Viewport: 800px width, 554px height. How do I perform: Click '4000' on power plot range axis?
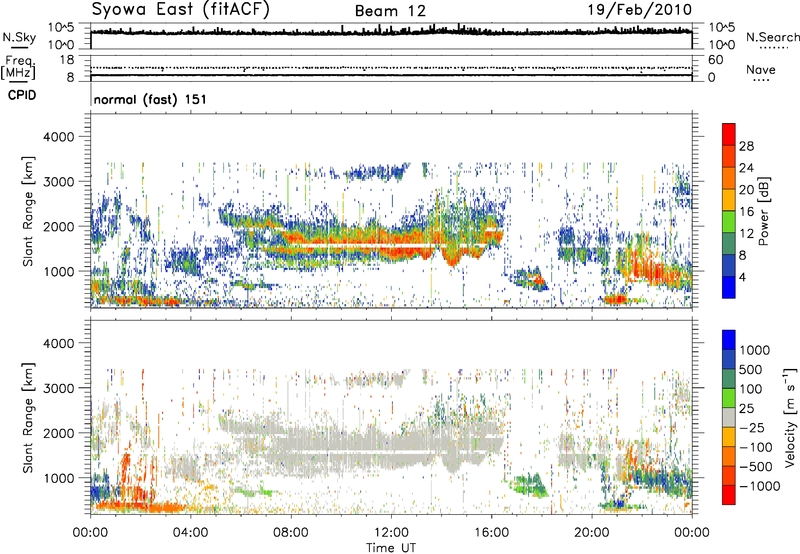pyautogui.click(x=58, y=137)
